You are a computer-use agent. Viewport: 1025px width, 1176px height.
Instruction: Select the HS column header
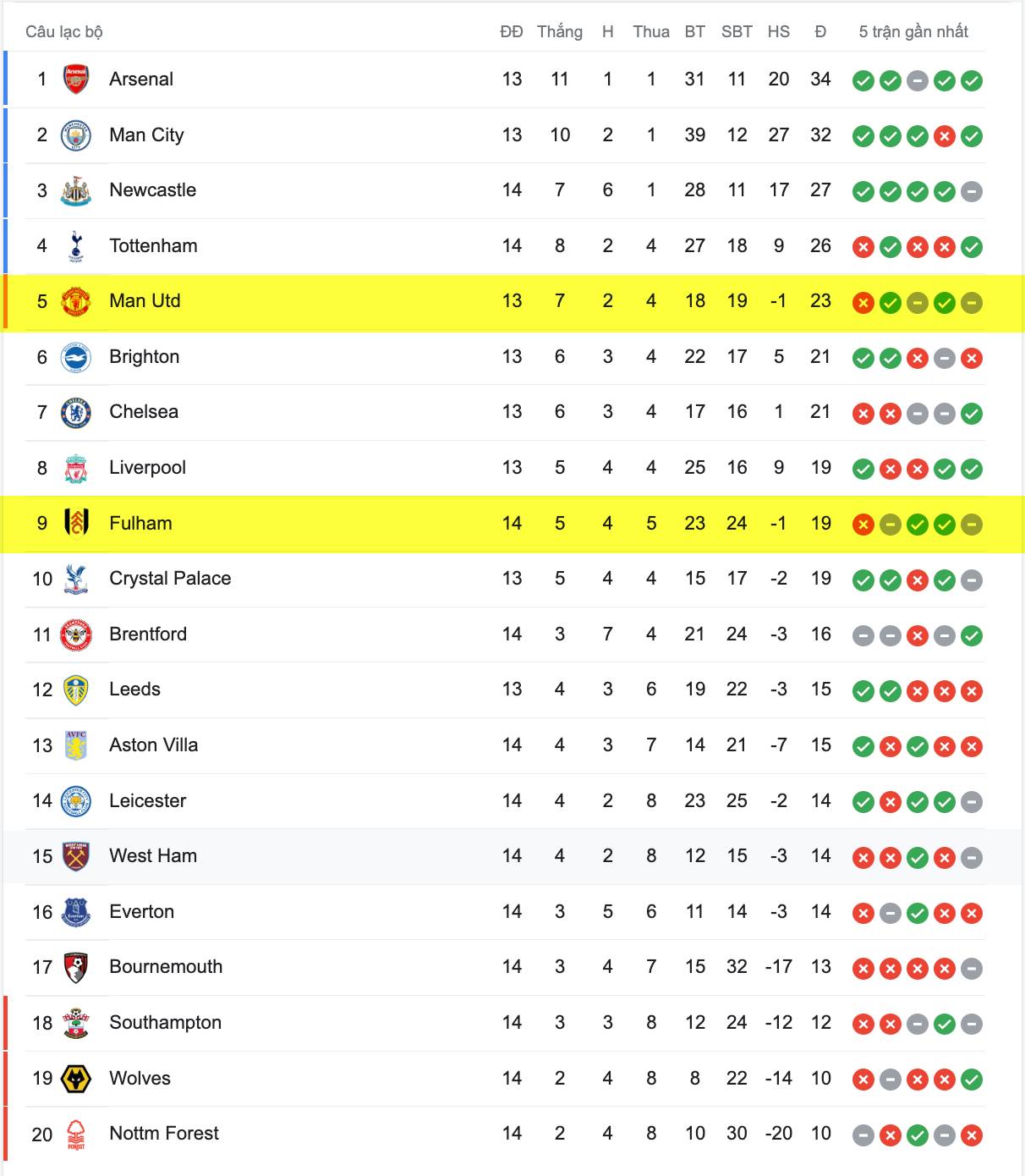[x=779, y=32]
